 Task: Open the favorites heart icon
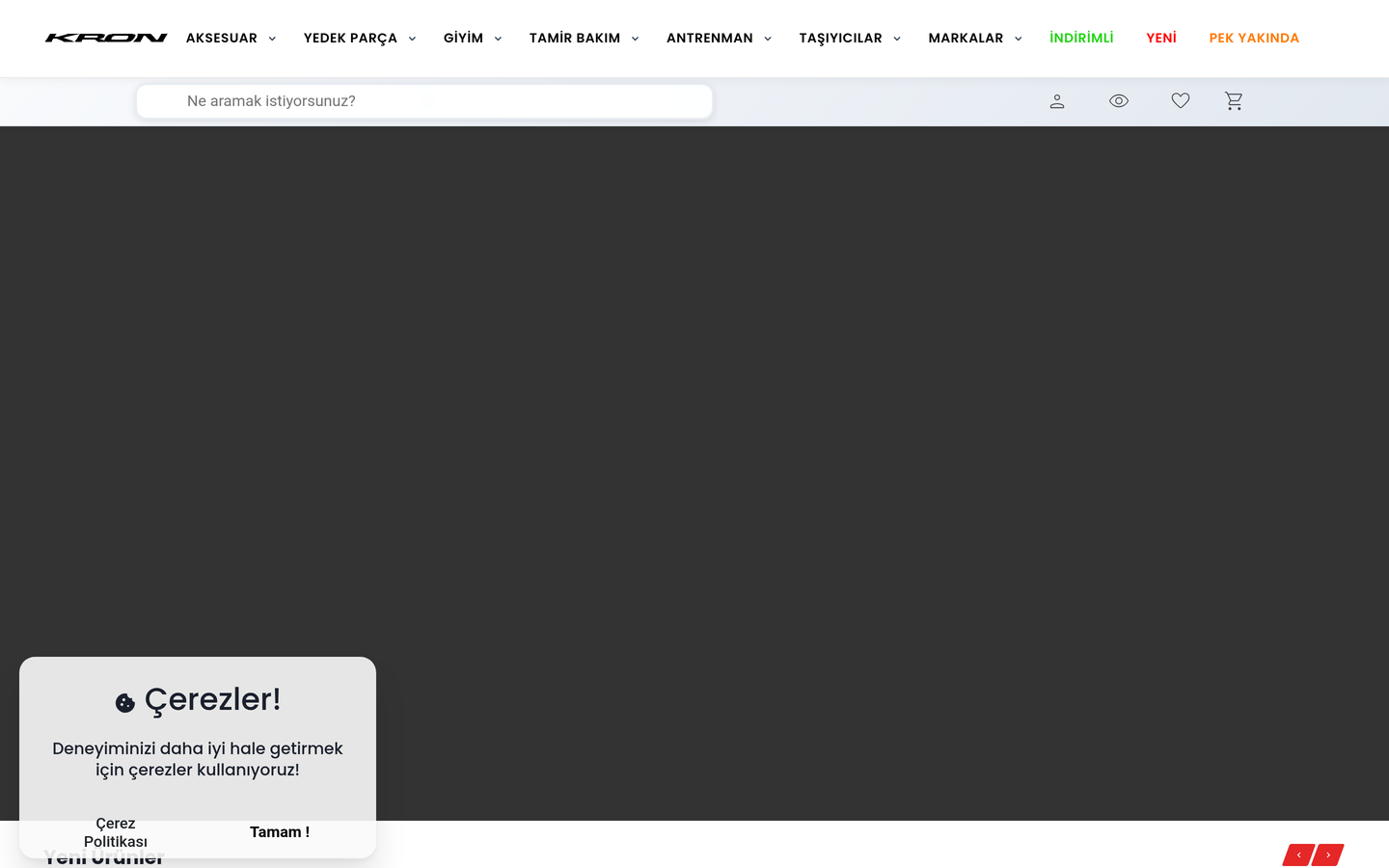(x=1181, y=100)
